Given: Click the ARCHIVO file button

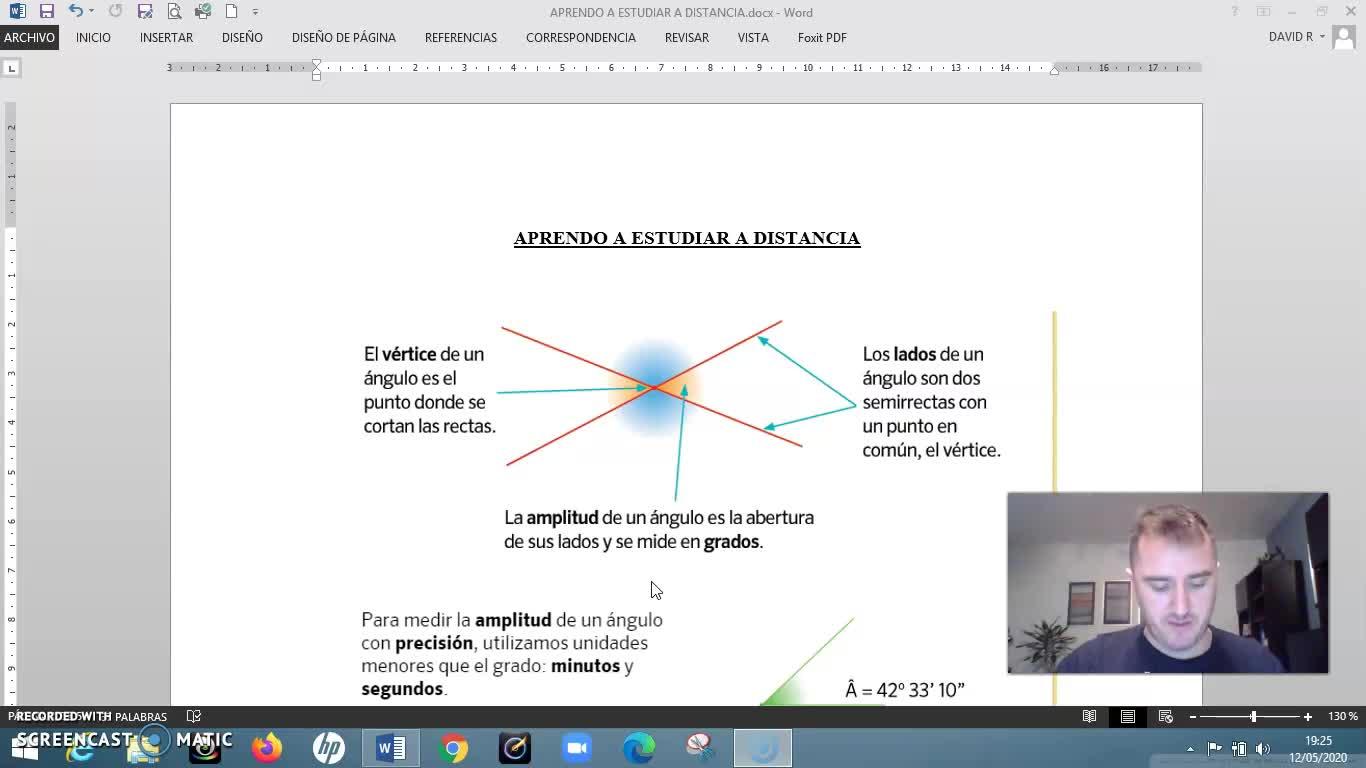Looking at the screenshot, I should (29, 37).
